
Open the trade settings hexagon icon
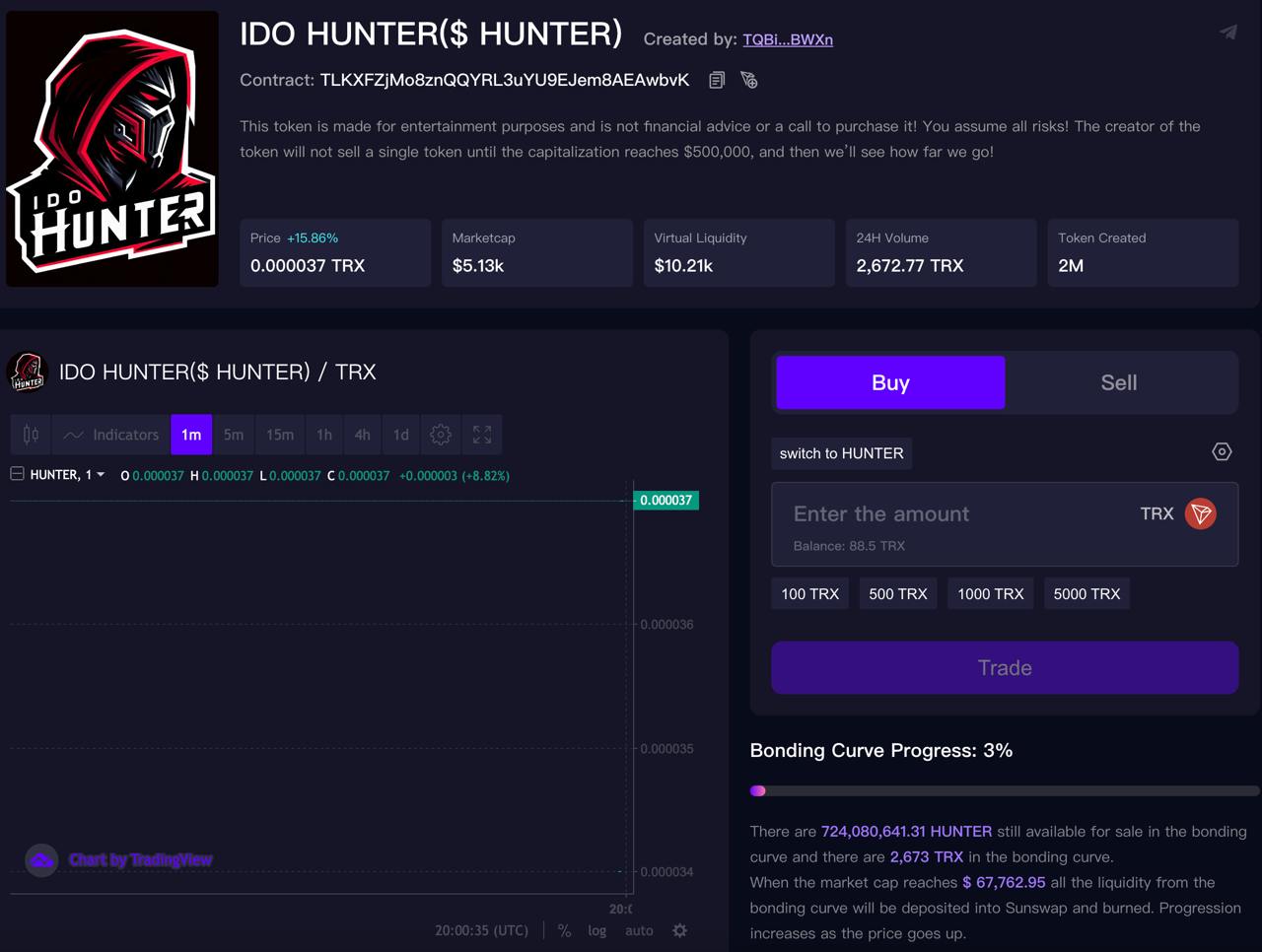pyautogui.click(x=1222, y=452)
